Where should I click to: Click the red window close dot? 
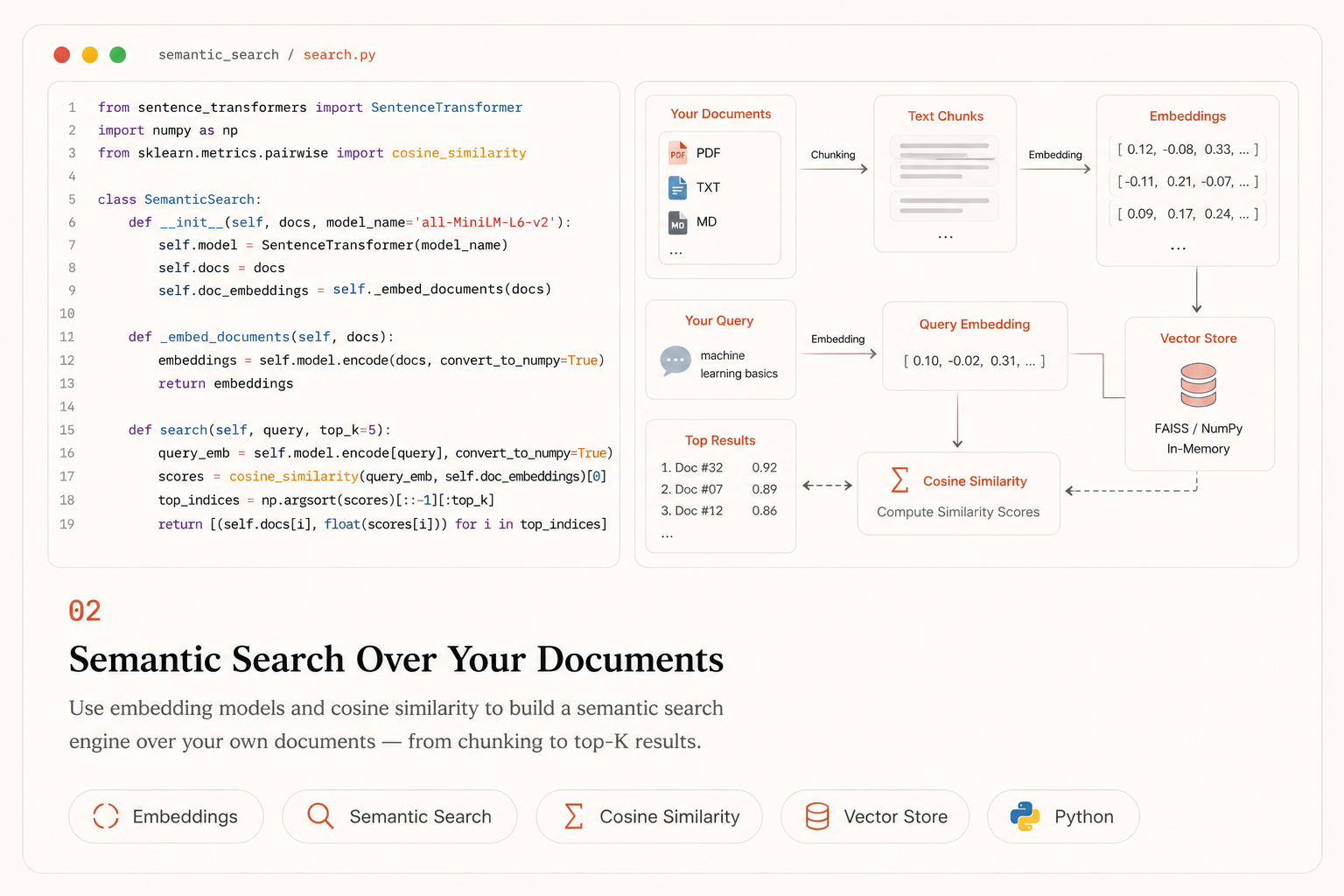pyautogui.click(x=61, y=54)
